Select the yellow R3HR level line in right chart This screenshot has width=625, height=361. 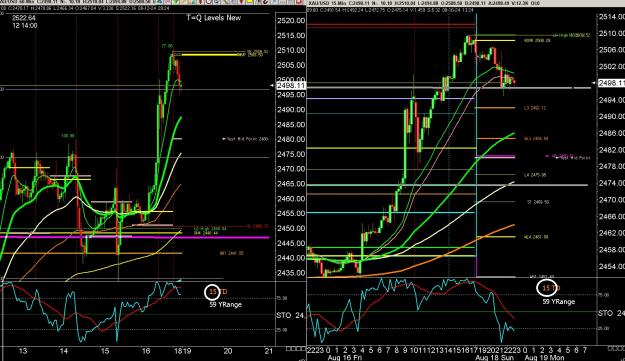(x=495, y=41)
